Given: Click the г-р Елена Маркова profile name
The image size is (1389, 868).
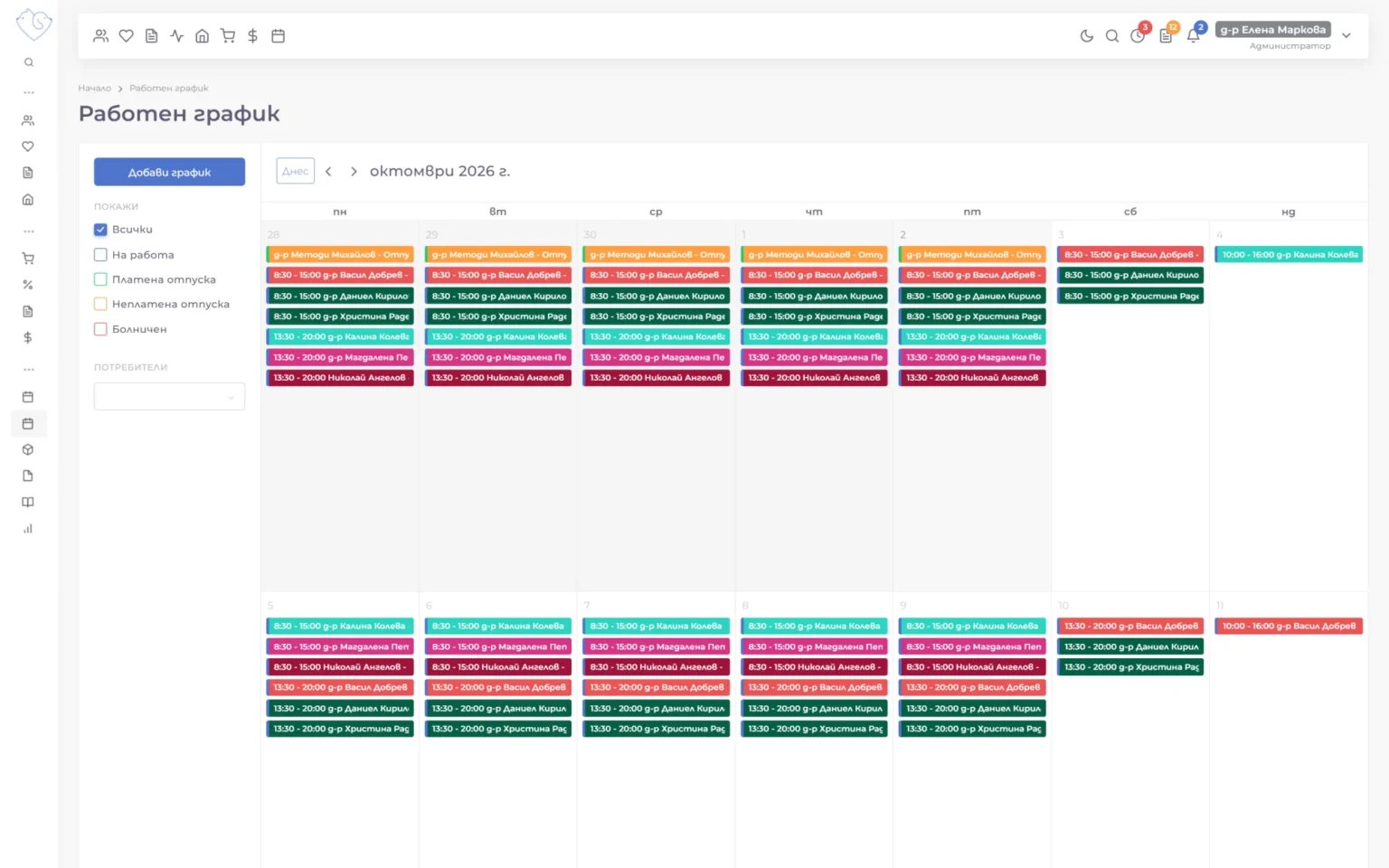Looking at the screenshot, I should [x=1273, y=30].
